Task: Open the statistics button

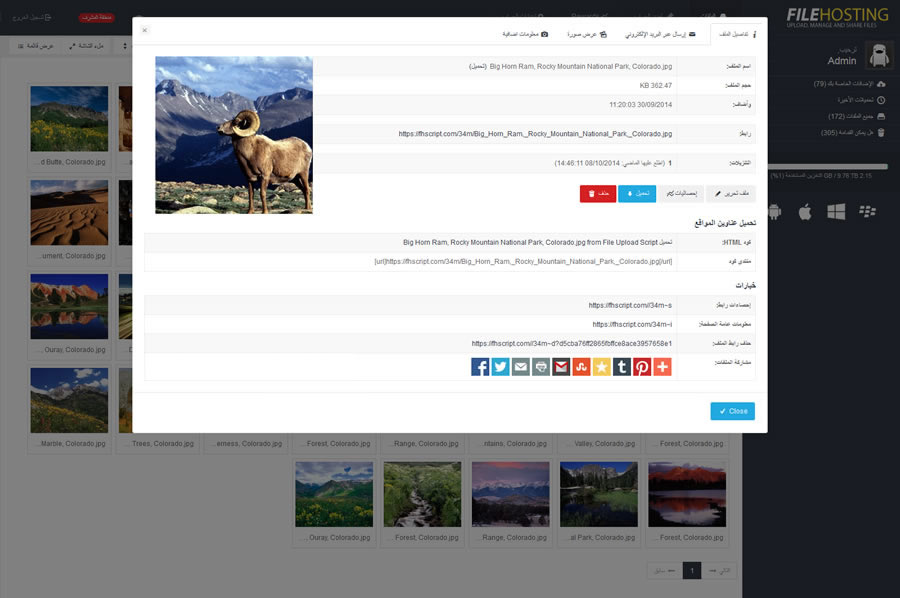Action: point(681,193)
